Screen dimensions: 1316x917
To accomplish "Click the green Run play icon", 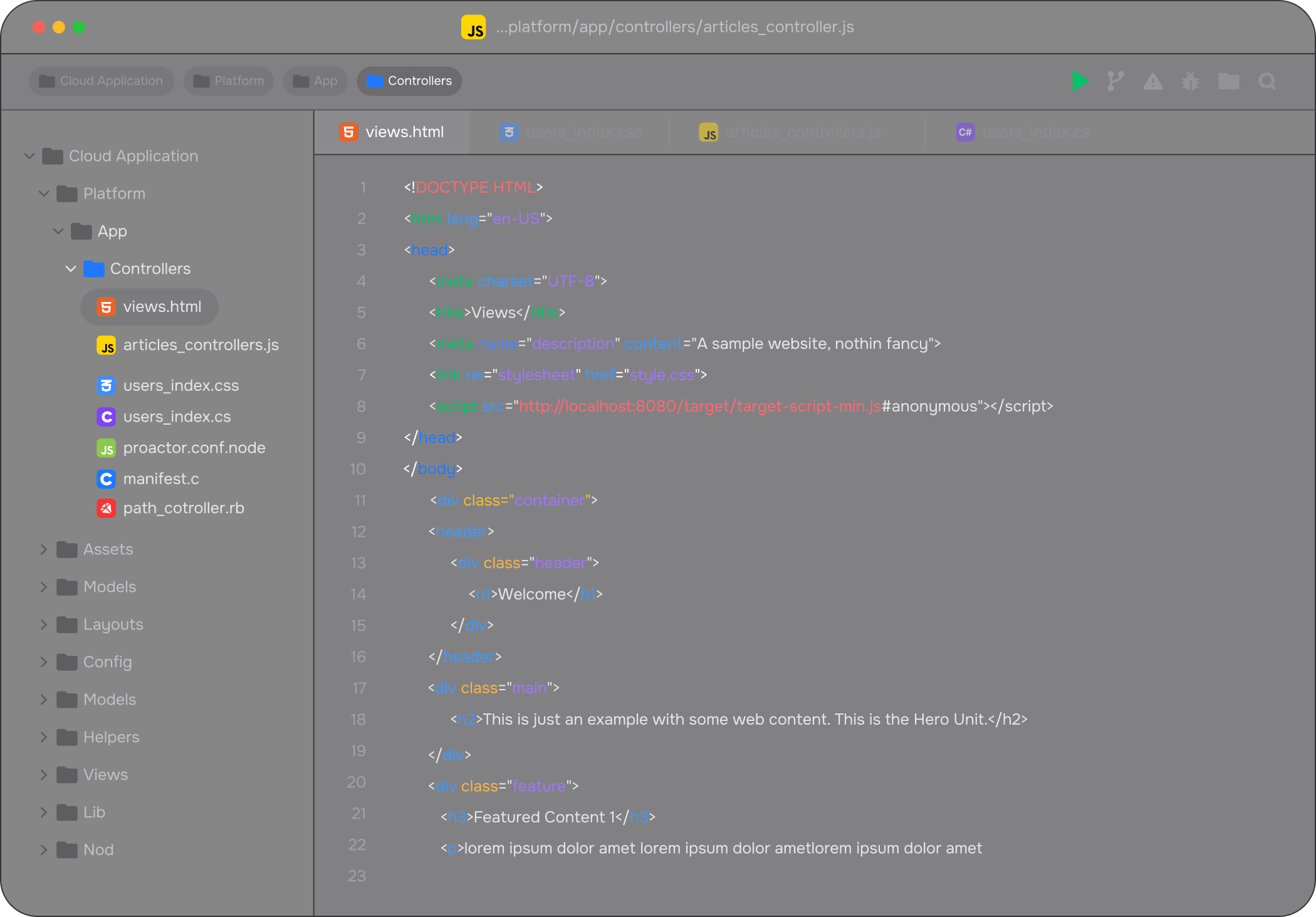I will click(1079, 81).
